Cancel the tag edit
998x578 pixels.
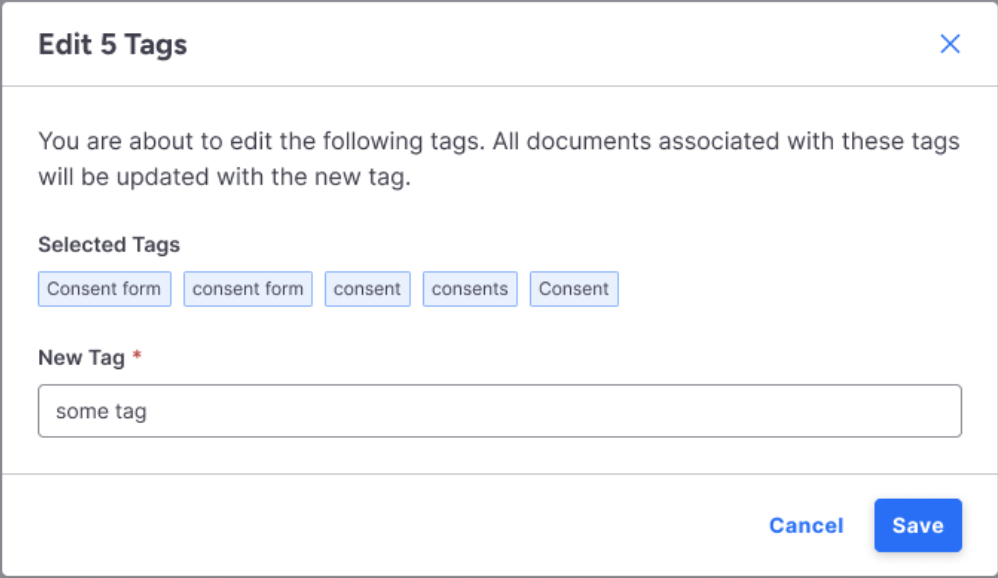[806, 526]
